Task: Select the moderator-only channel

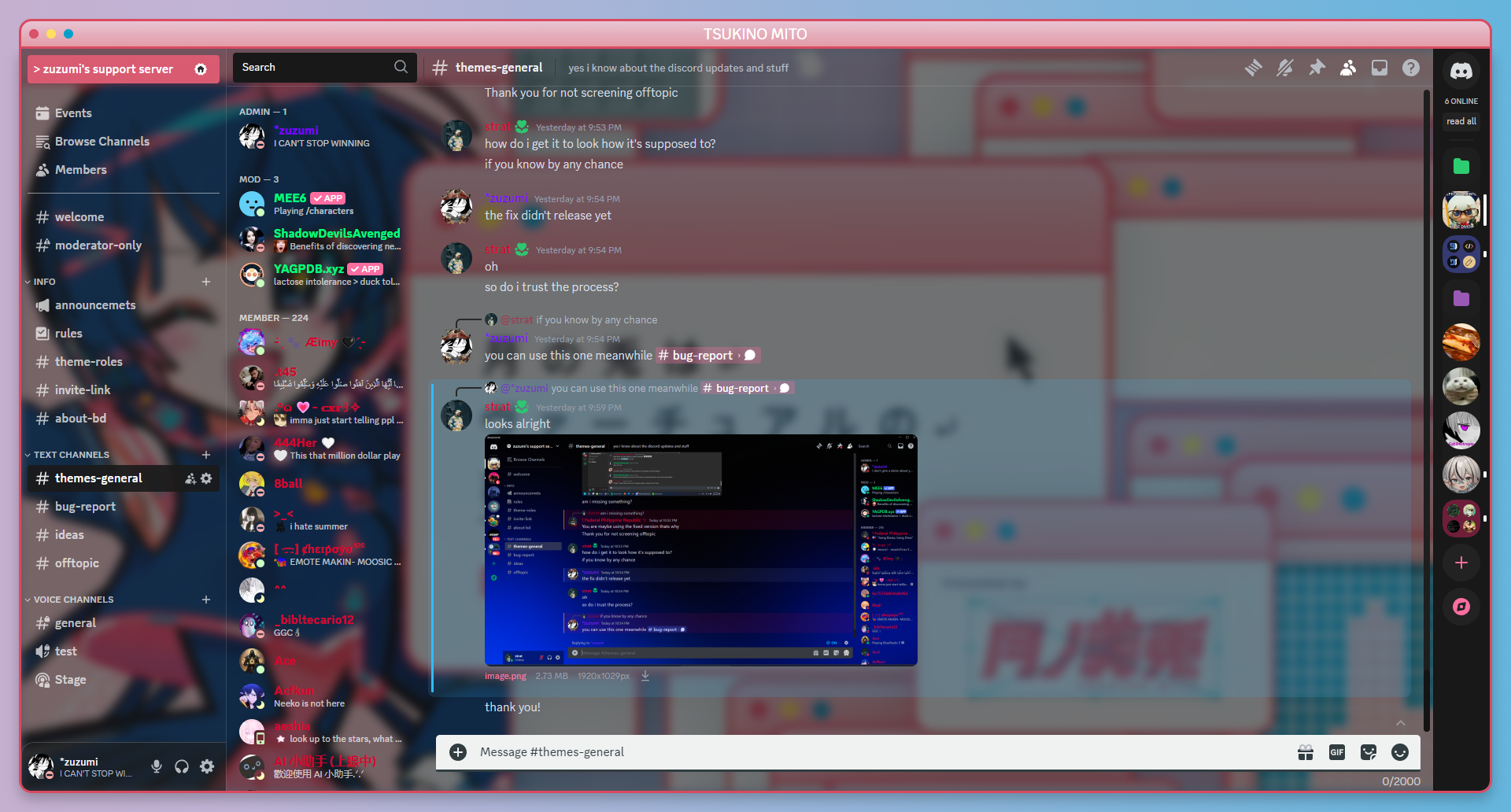Action: tap(124, 245)
